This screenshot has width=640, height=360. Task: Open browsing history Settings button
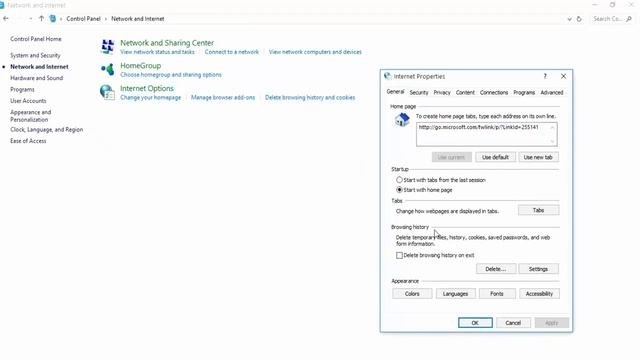(x=538, y=269)
